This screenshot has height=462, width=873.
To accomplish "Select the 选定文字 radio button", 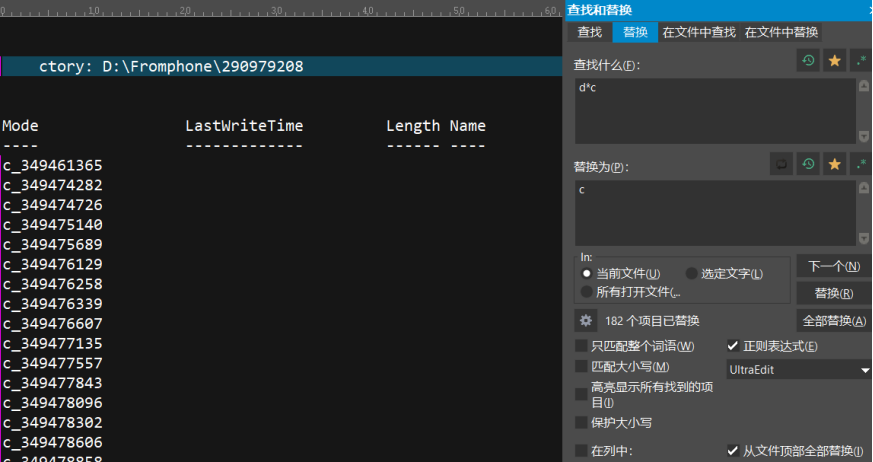I will [691, 274].
